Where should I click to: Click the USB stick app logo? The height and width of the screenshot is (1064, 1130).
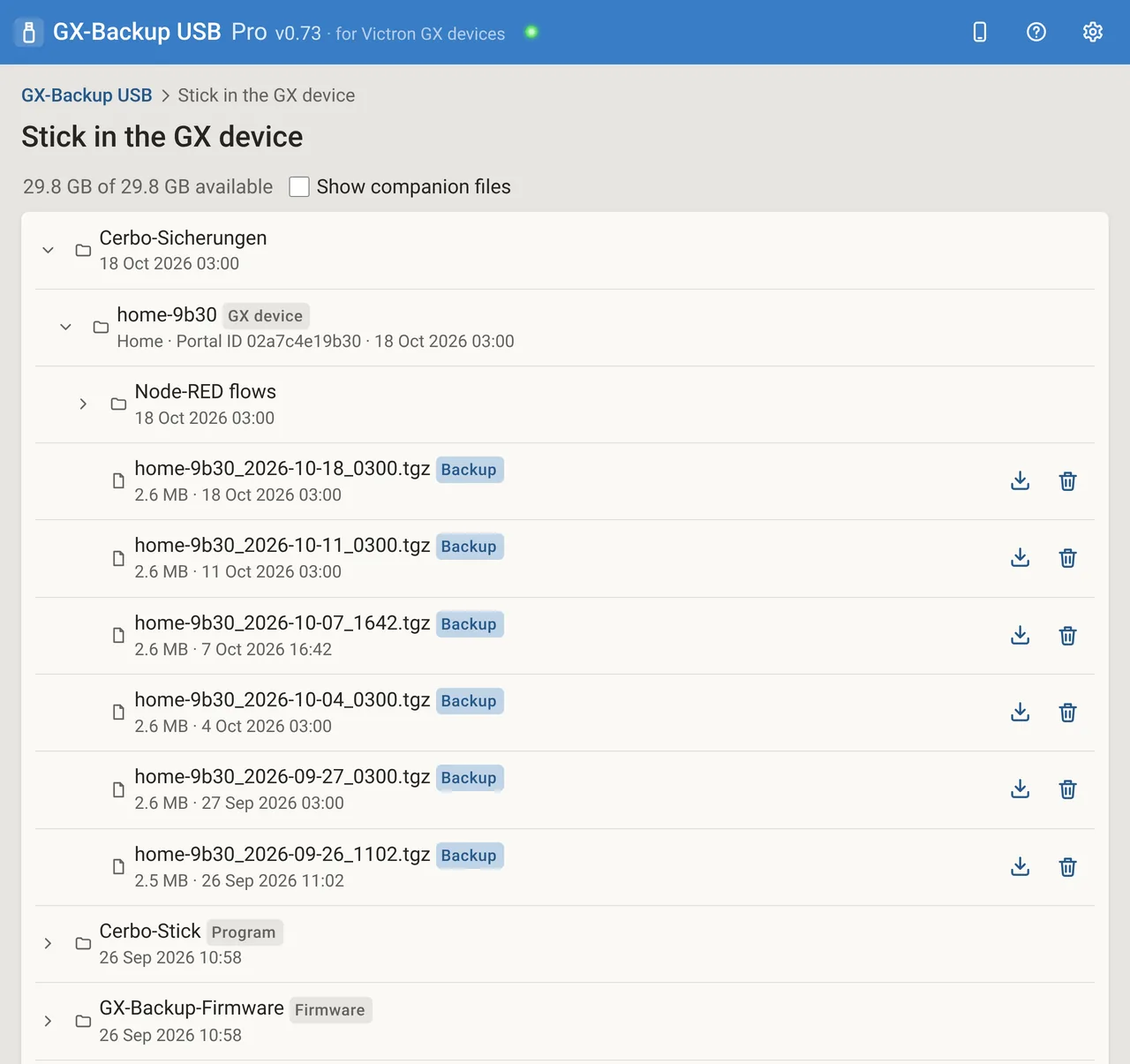coord(29,33)
